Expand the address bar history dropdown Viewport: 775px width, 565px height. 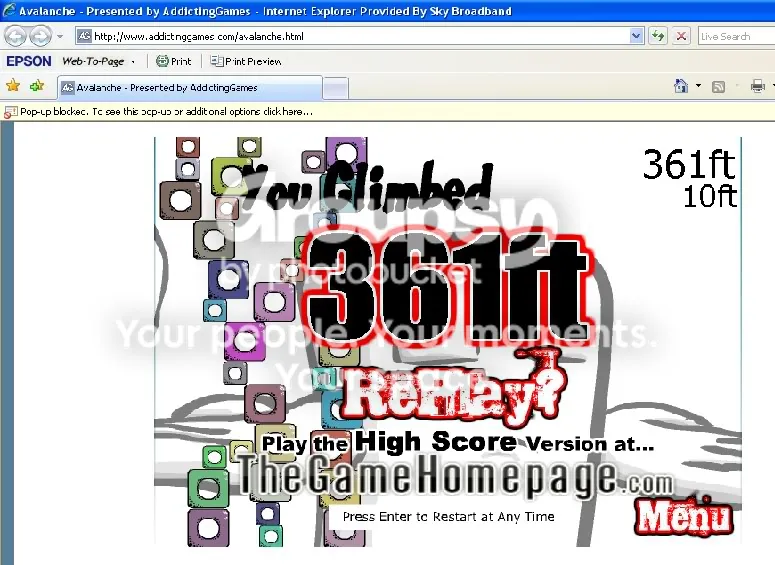click(637, 36)
